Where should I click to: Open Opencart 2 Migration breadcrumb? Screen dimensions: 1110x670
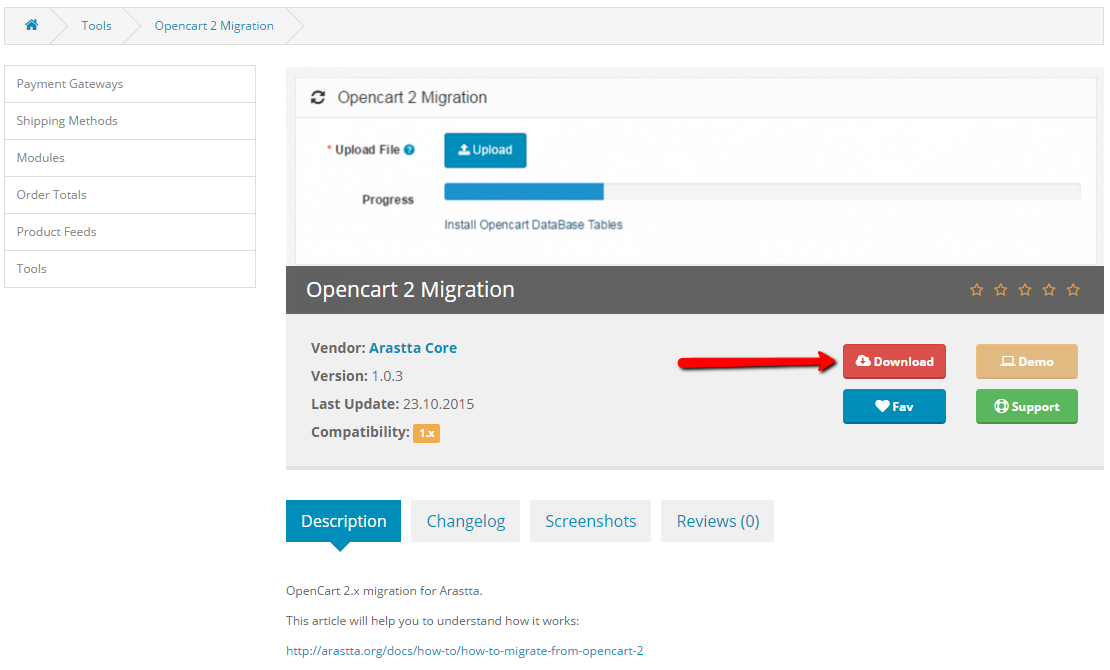214,26
